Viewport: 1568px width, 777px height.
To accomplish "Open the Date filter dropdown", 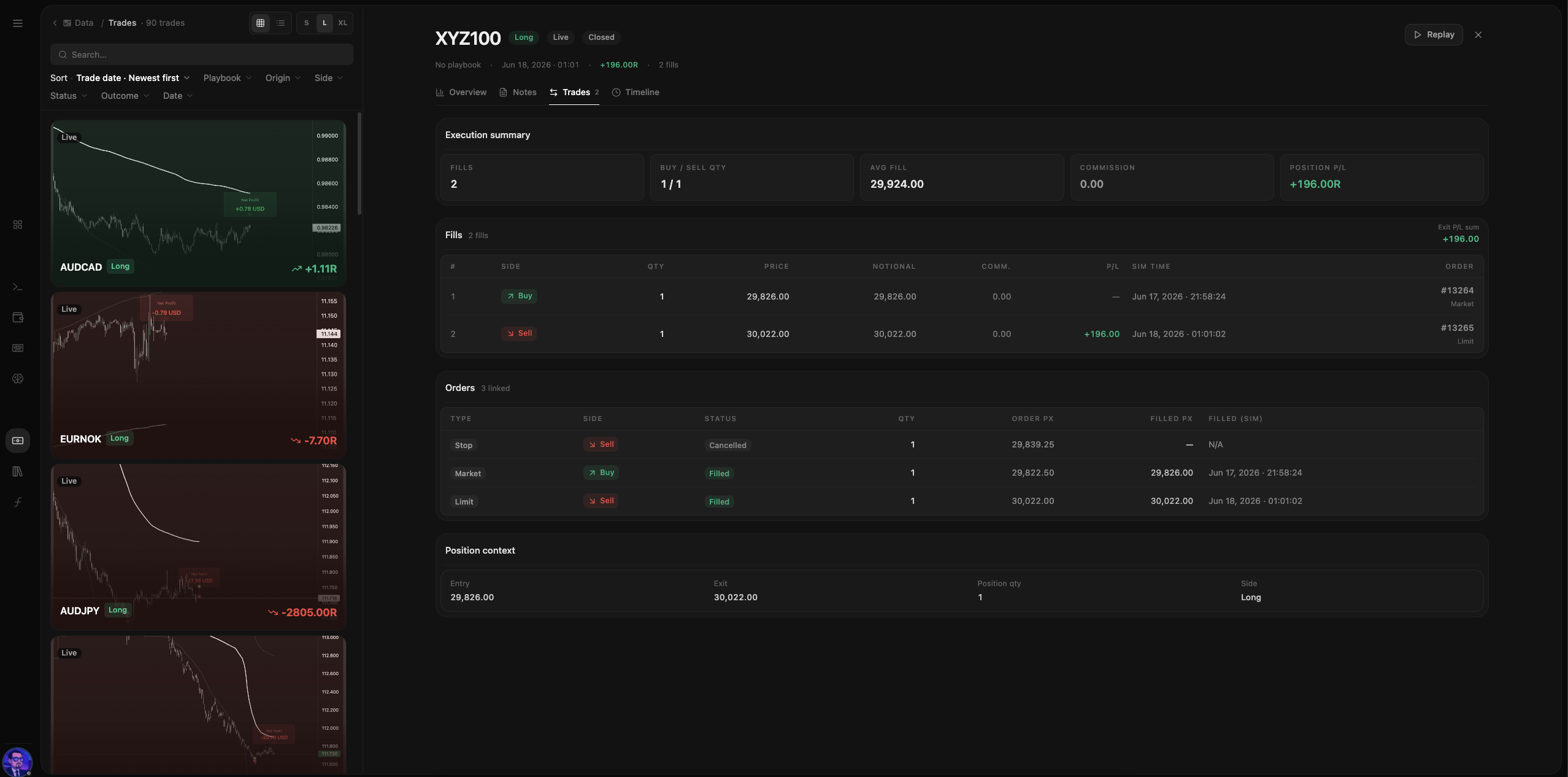I will (178, 96).
